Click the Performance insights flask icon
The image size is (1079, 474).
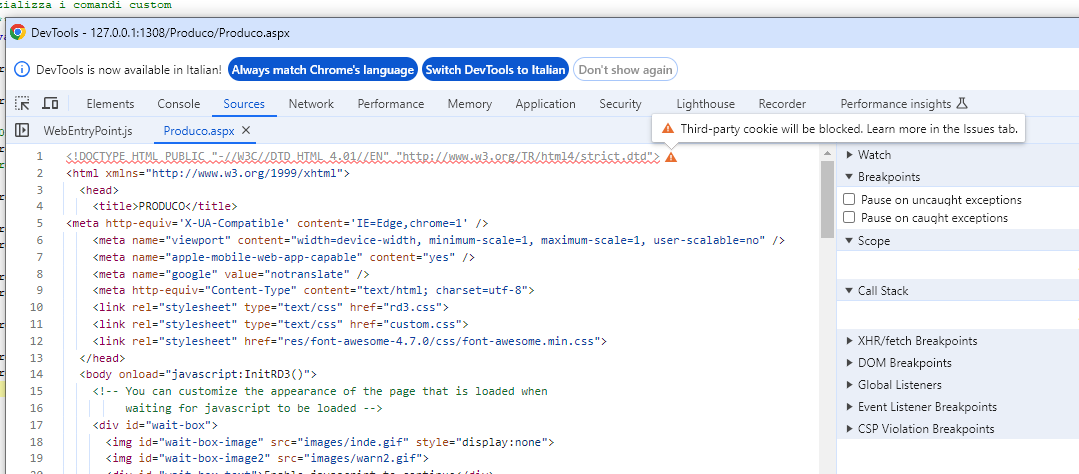962,104
